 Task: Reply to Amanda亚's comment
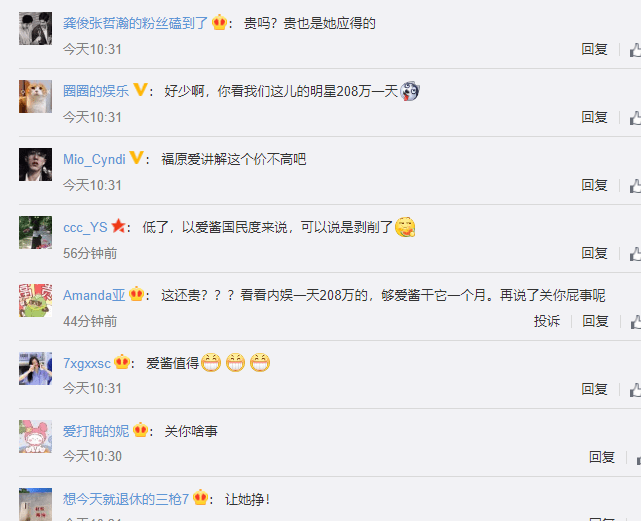tap(595, 321)
